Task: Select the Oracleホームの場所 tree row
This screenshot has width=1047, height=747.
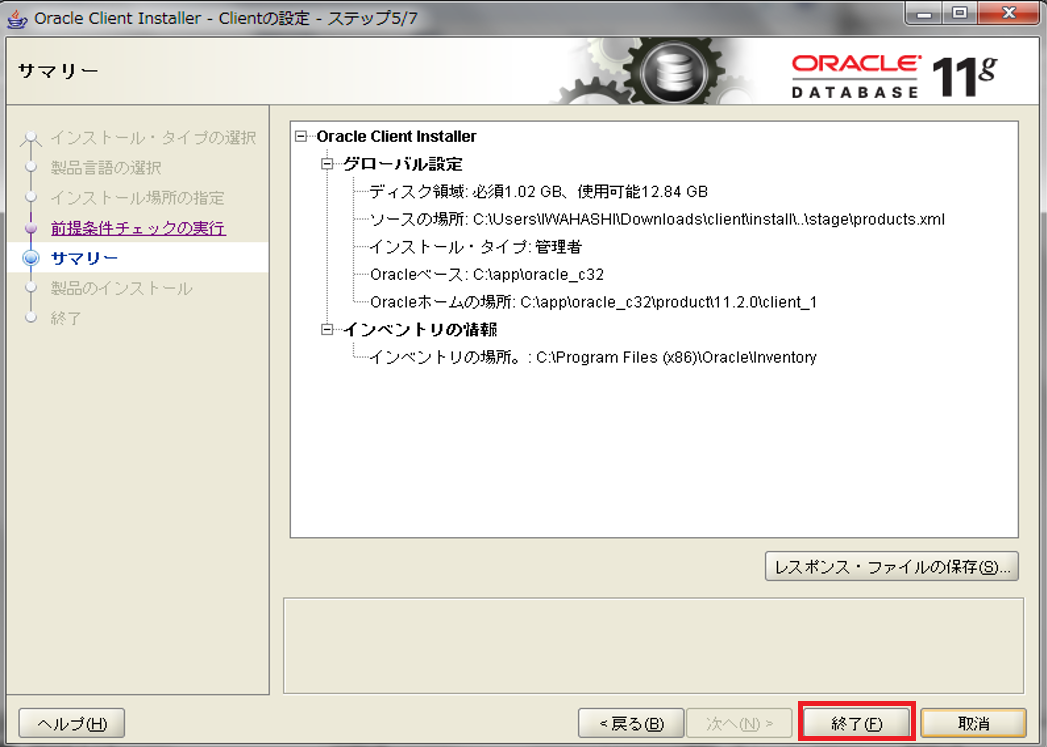Action: 593,302
